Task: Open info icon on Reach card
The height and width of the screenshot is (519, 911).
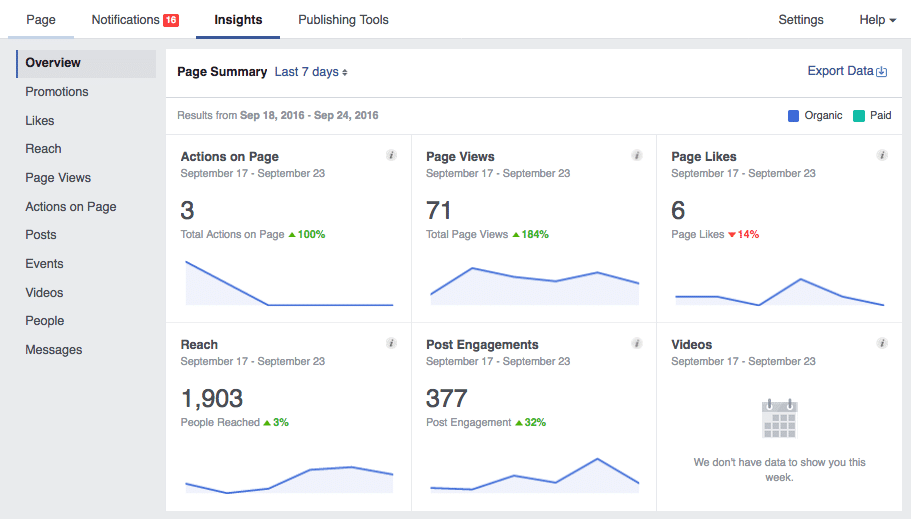Action: 392,343
